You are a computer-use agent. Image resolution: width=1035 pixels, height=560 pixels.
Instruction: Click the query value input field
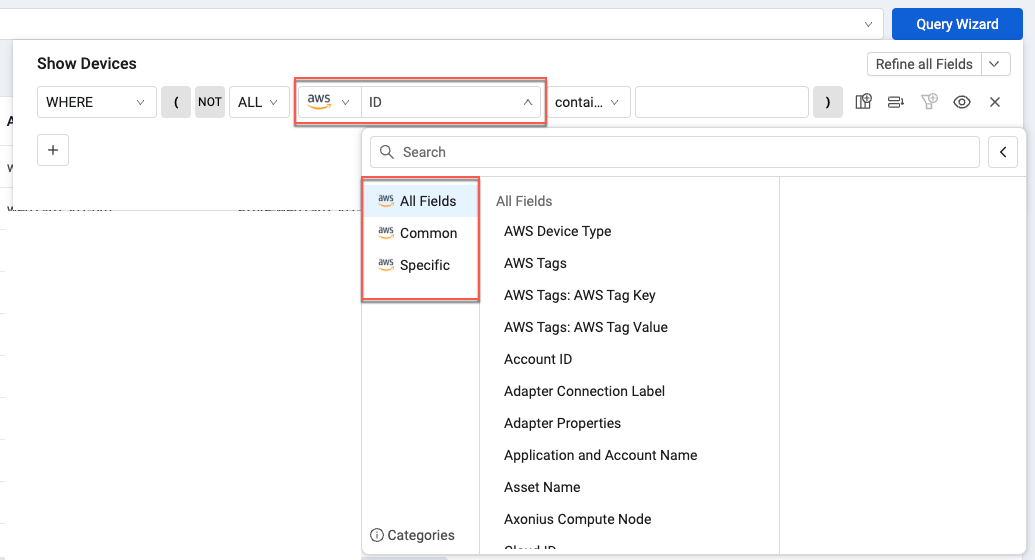coord(721,102)
